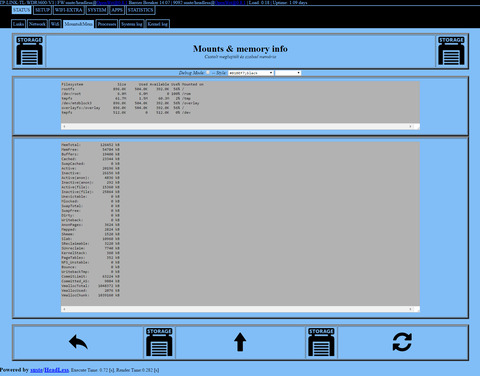Click the back arrow icon in footer
480x376 pixels.
pos(78,342)
